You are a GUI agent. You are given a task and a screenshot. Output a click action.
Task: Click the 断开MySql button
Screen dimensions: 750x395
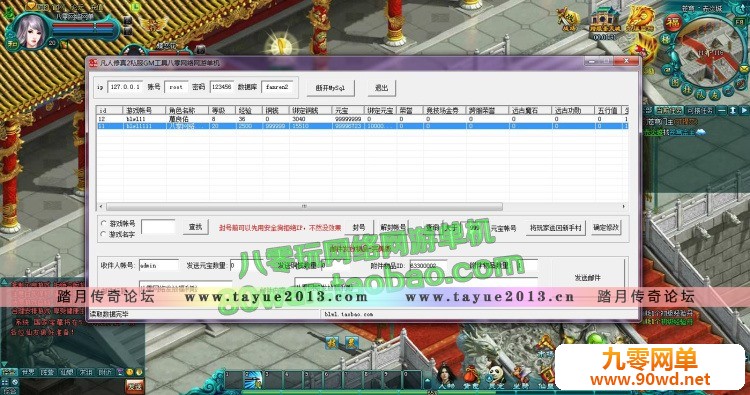331,88
